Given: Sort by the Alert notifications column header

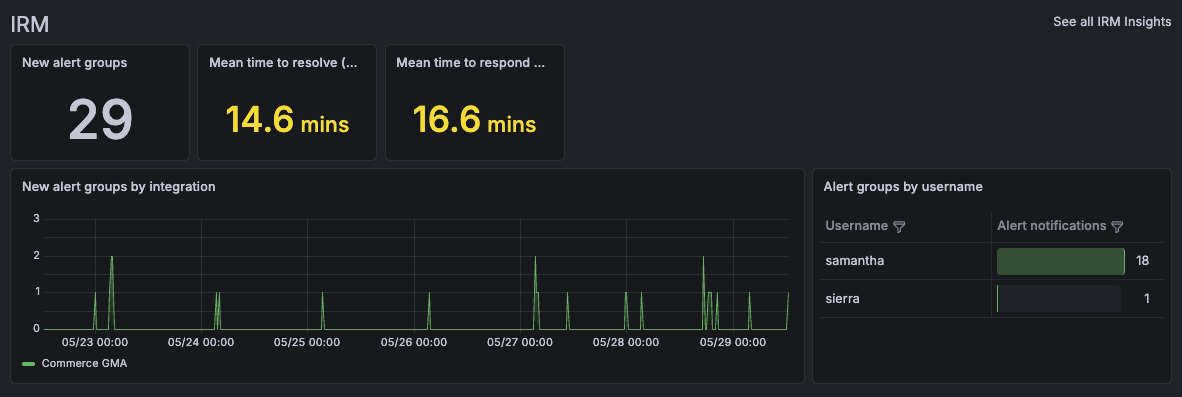Looking at the screenshot, I should pos(1052,226).
